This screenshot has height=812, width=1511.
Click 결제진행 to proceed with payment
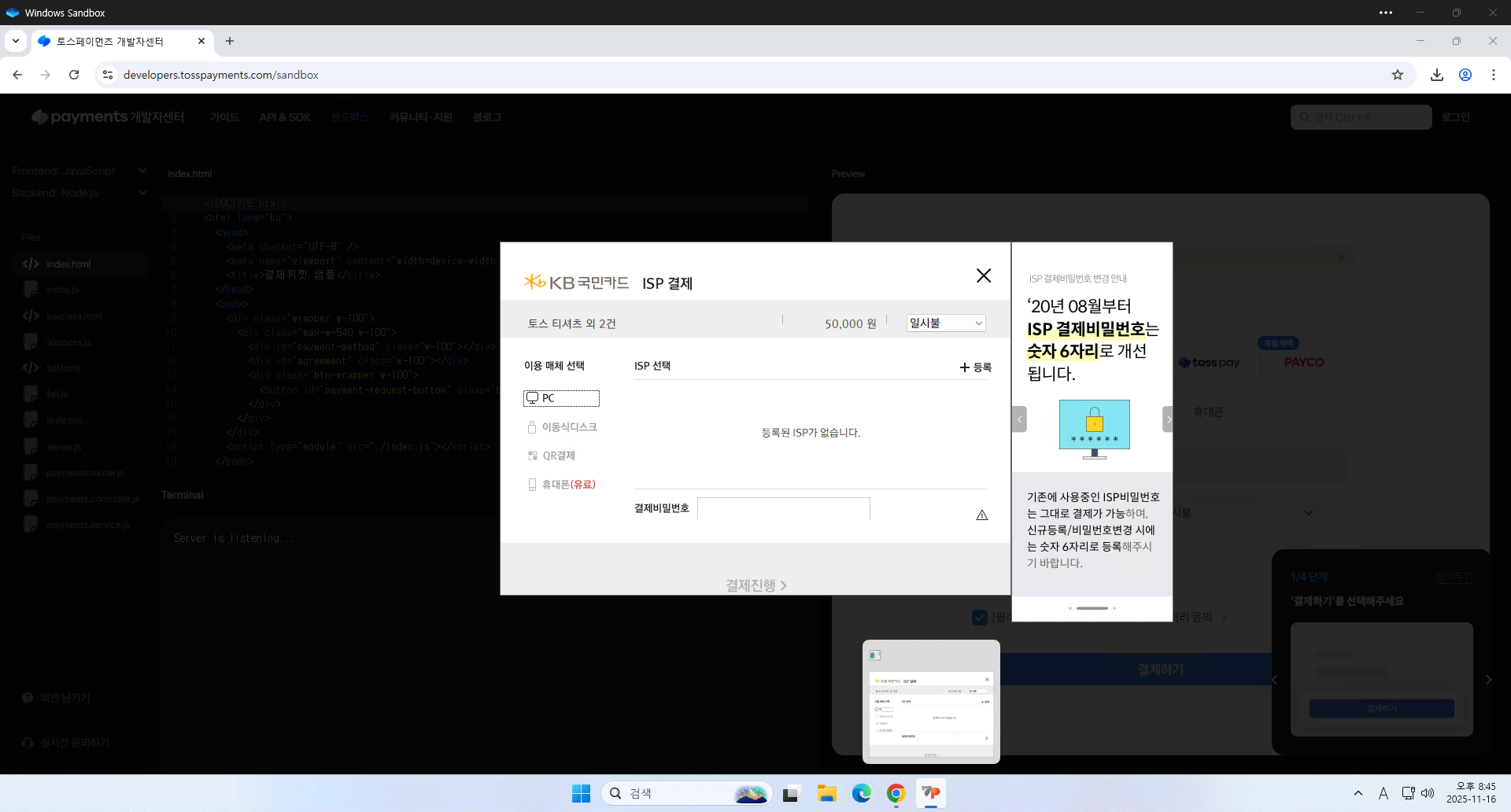coord(755,585)
